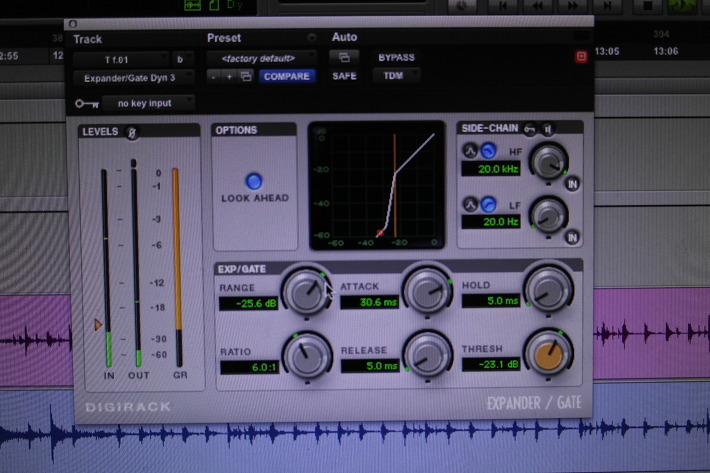Click the Range knob
This screenshot has height=473, width=710.
point(307,292)
